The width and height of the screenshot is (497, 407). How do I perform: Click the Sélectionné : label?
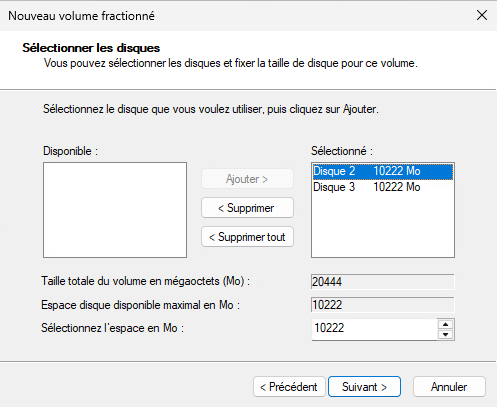(x=342, y=151)
